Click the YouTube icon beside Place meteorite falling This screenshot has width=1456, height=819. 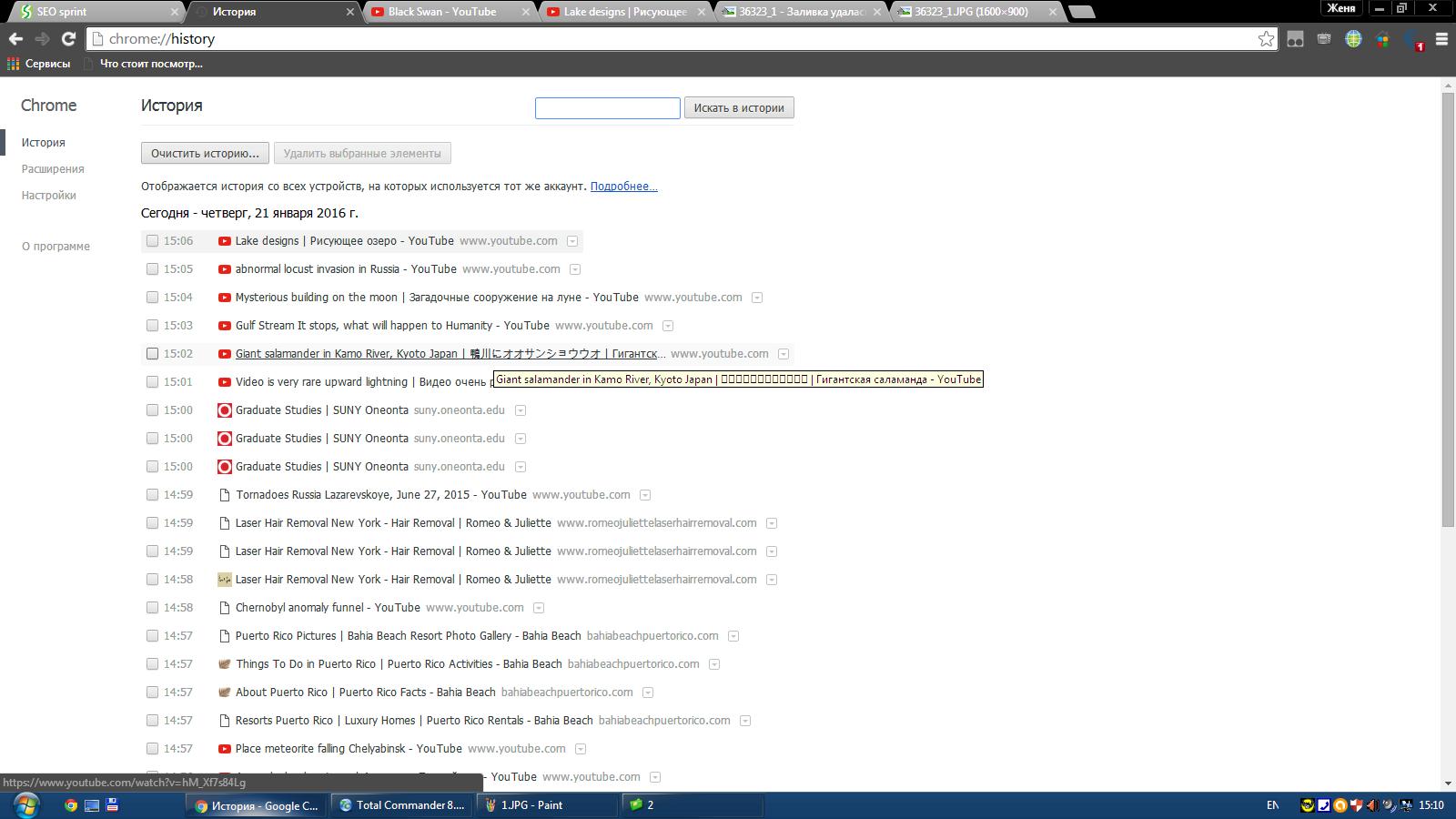click(x=224, y=749)
